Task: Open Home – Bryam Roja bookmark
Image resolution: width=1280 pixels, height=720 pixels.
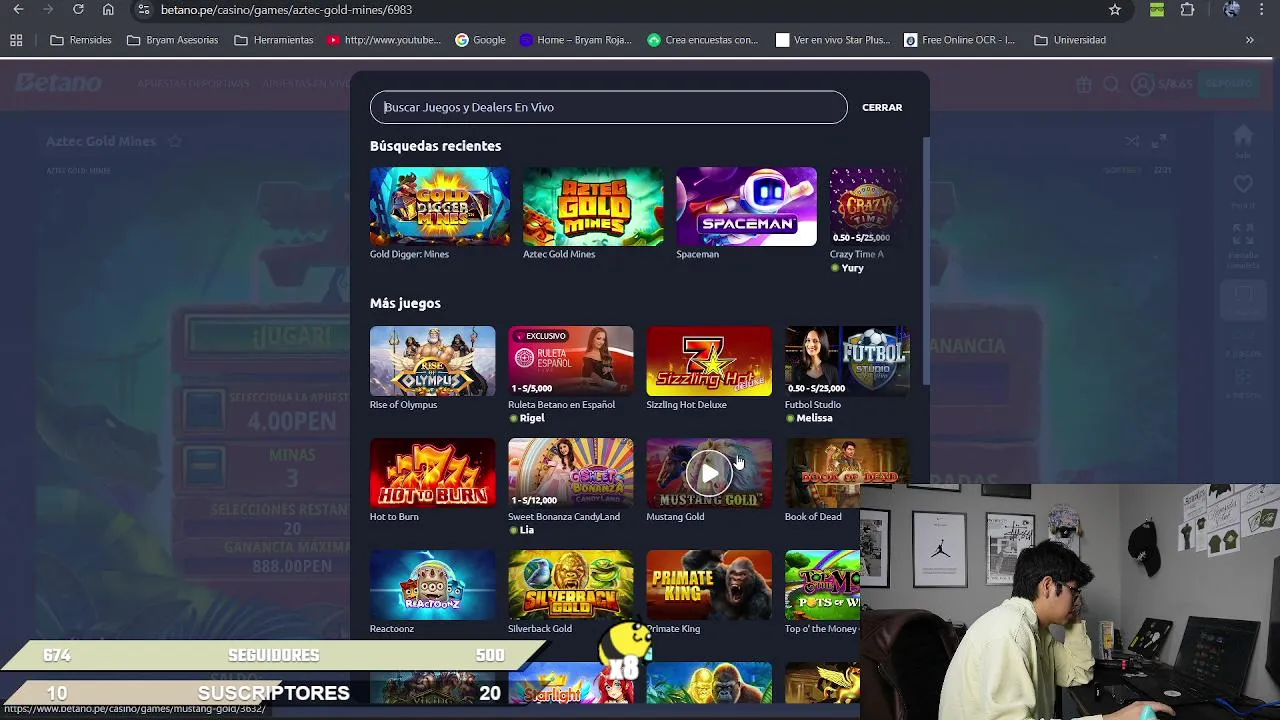Action: (576, 40)
